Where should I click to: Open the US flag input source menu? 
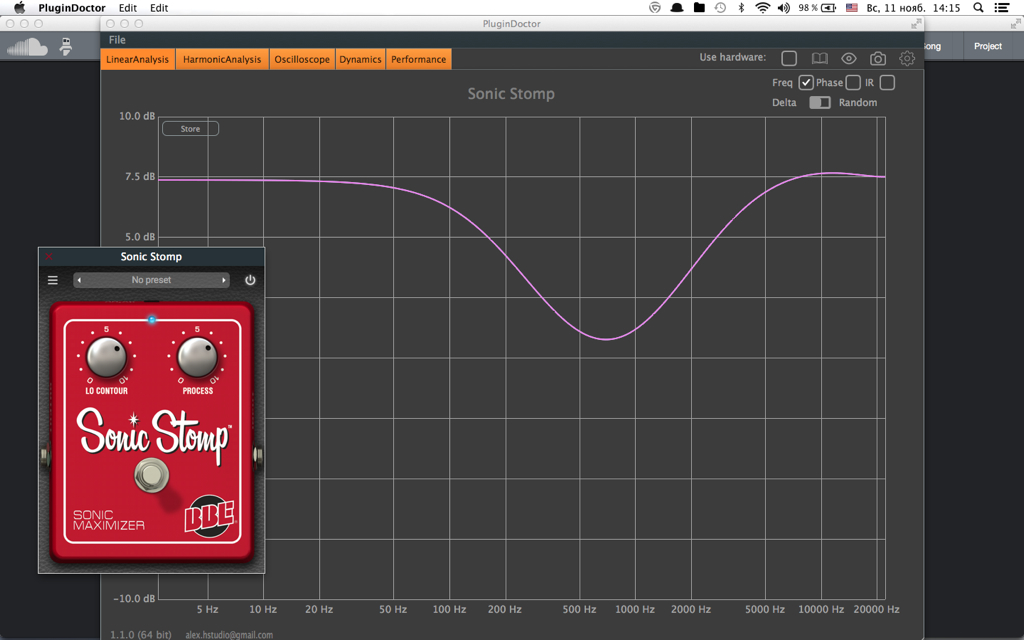(852, 8)
